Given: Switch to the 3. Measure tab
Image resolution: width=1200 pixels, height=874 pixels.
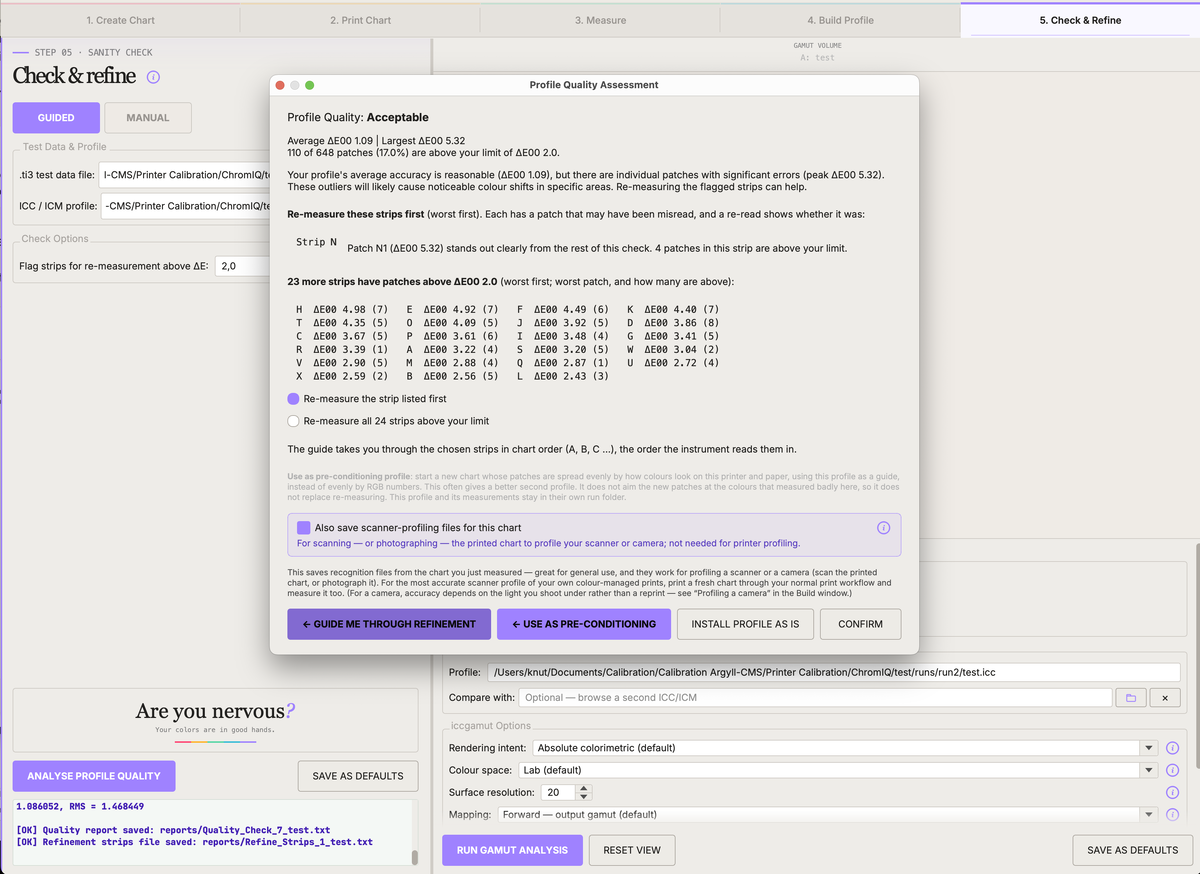Looking at the screenshot, I should pyautogui.click(x=600, y=20).
